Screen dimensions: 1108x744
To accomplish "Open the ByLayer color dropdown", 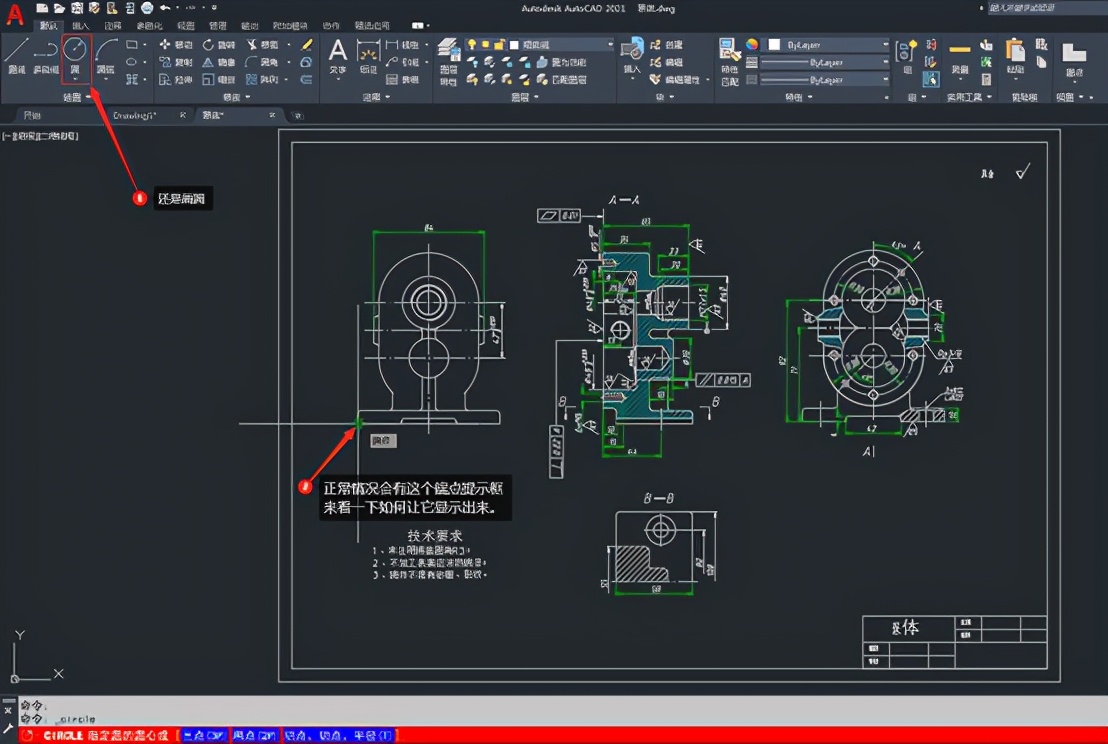I will (x=827, y=45).
